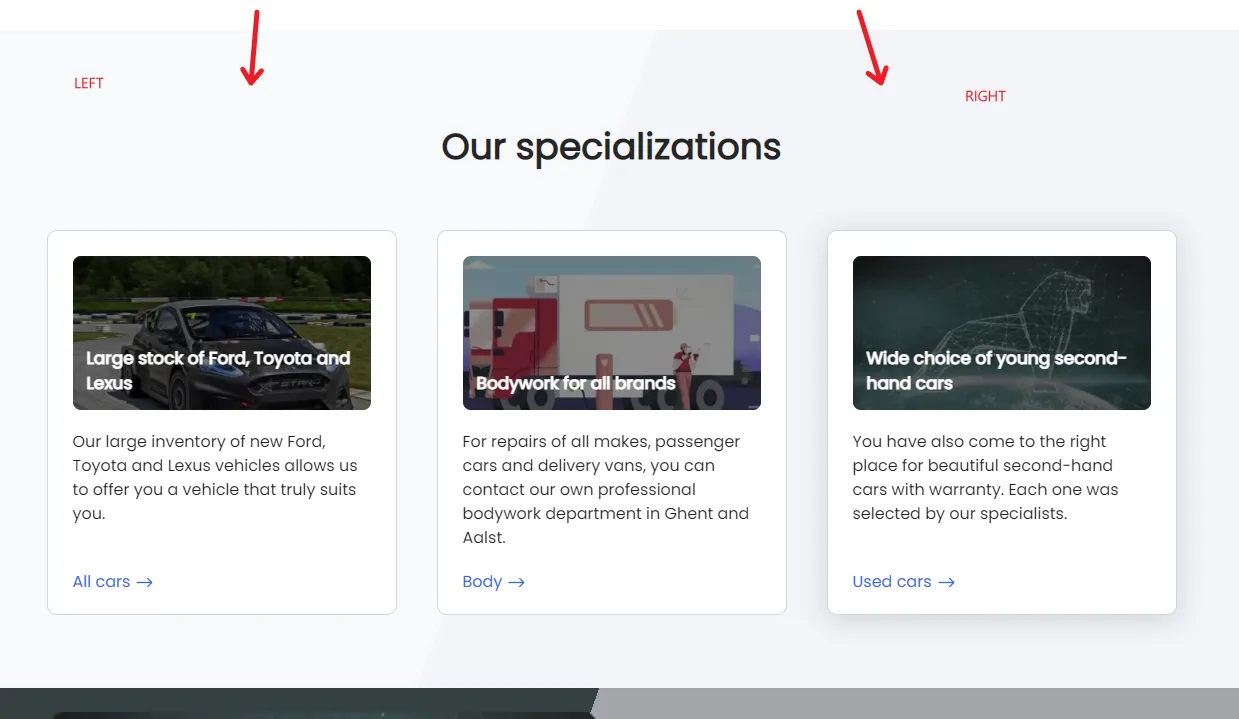Open the Bodywork illustration thumbnail

[612, 333]
